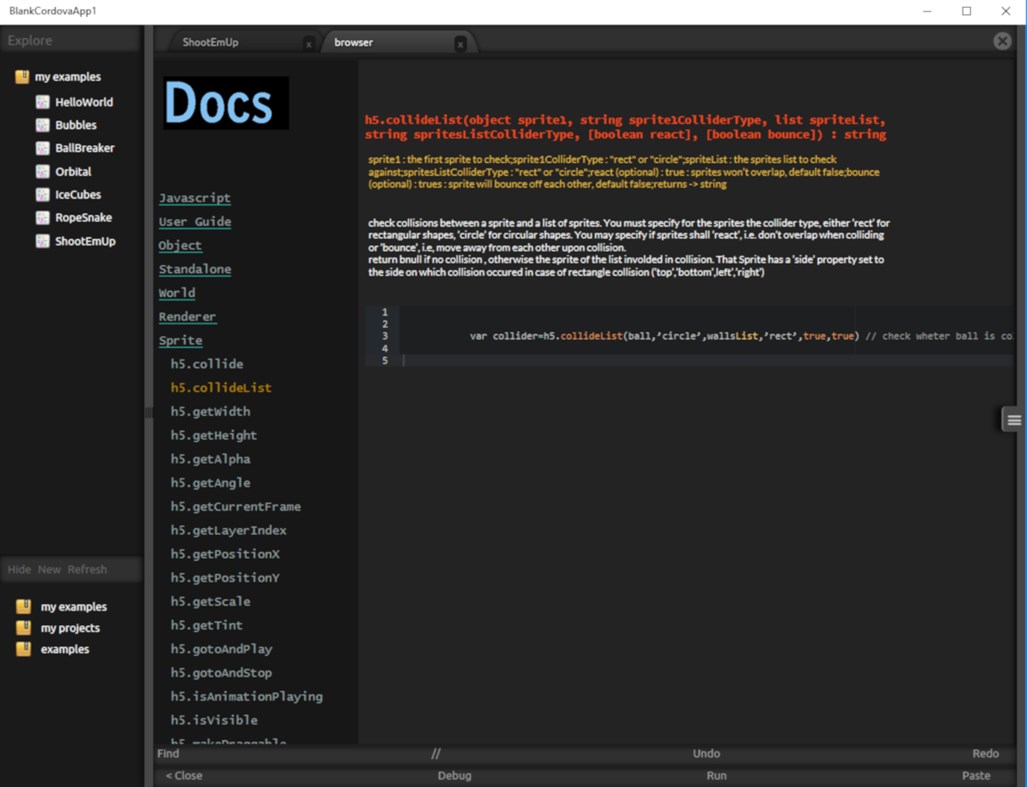Open the User Guide docs link
The height and width of the screenshot is (787, 1027).
click(x=195, y=221)
